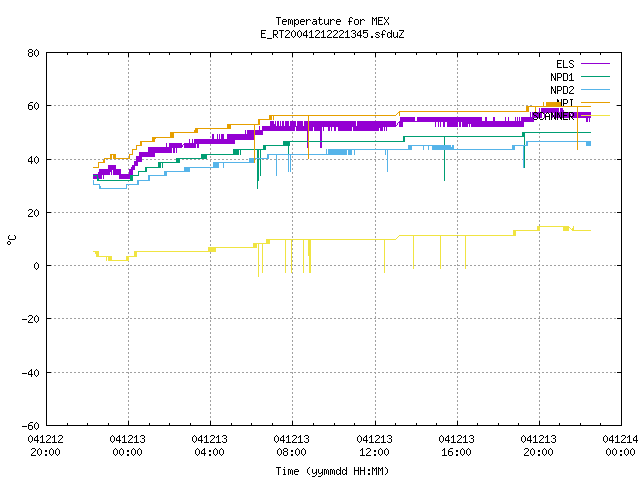
Task: Click the x-axis label 041213 04:00
Action: point(210,446)
